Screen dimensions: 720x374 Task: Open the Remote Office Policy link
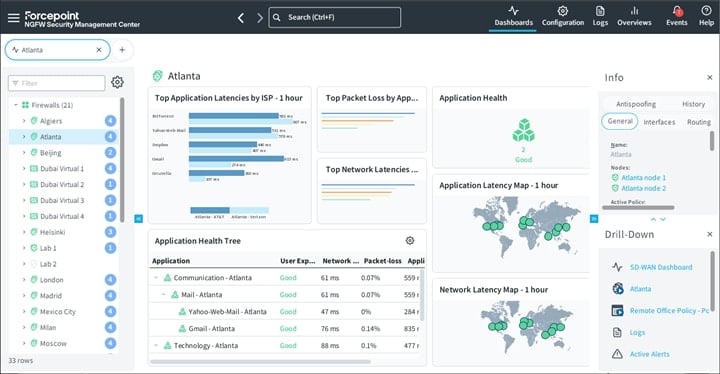(669, 311)
